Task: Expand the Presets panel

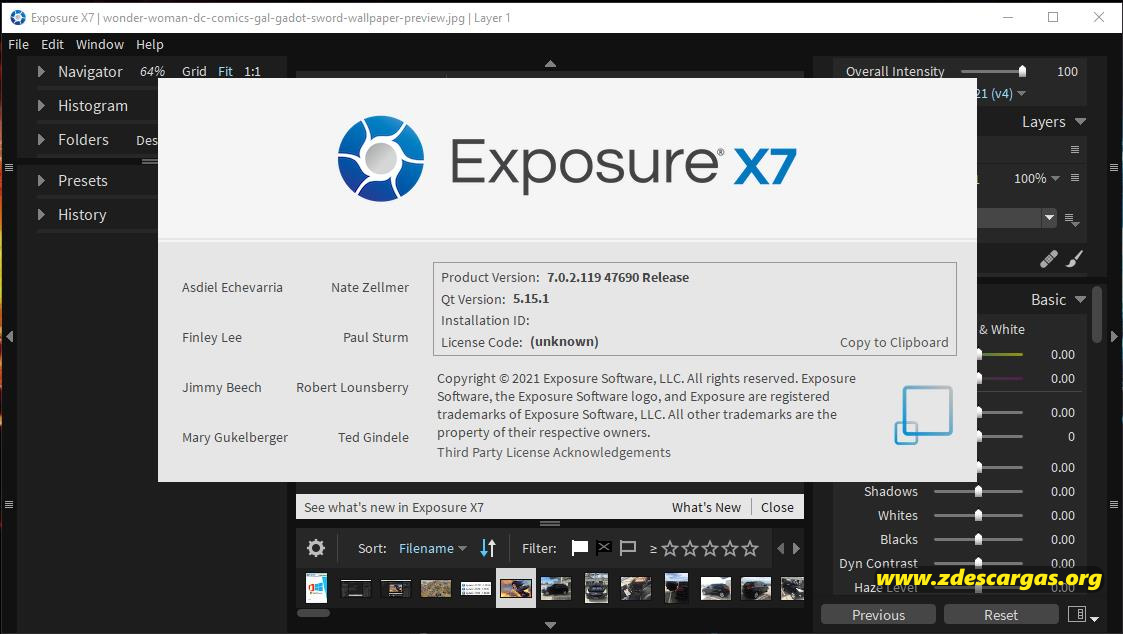Action: click(x=41, y=181)
